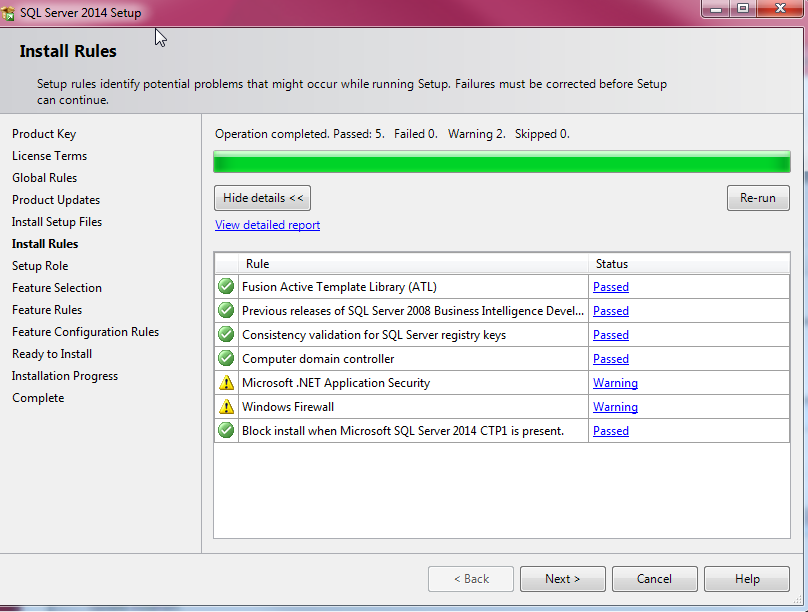Close the SQL Server 2014 Setup window
This screenshot has height=612, width=808.
(x=780, y=9)
